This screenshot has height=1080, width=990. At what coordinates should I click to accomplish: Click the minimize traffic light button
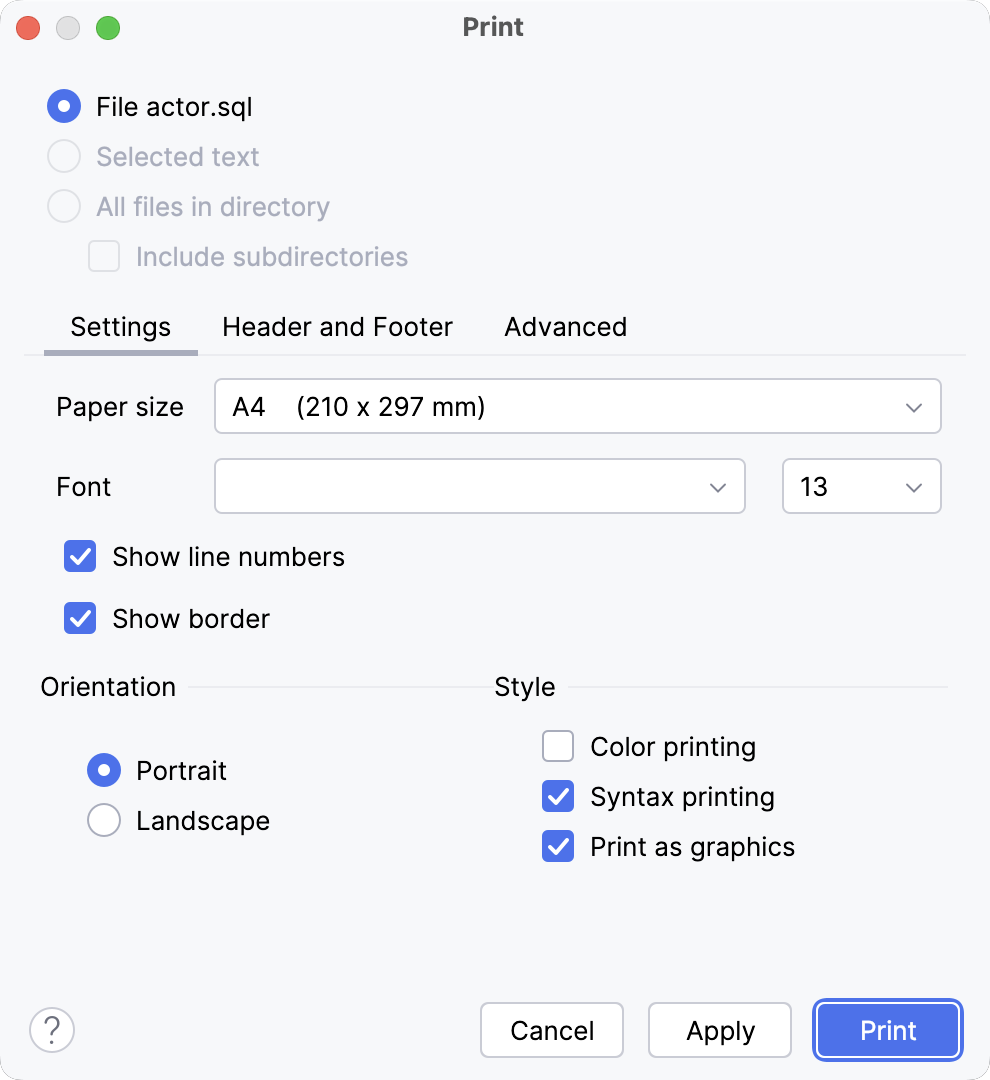66,28
